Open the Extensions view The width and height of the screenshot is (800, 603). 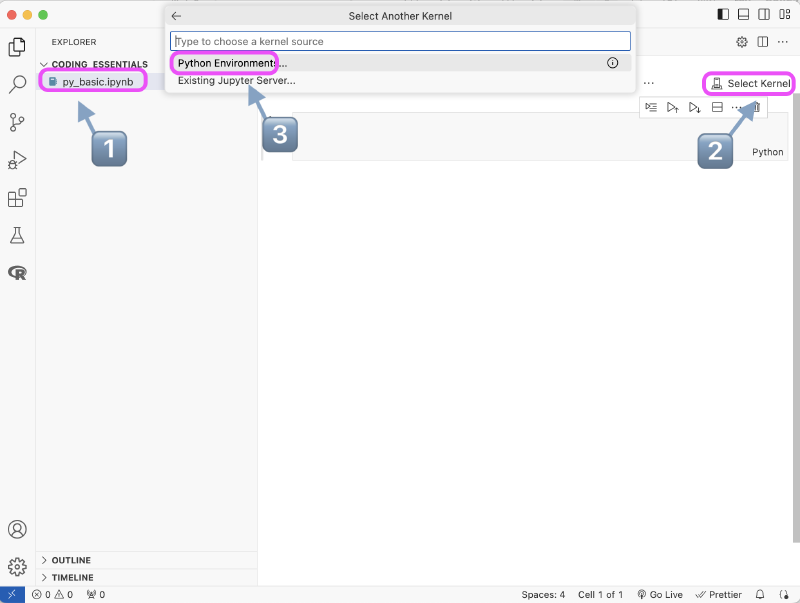coord(17,198)
